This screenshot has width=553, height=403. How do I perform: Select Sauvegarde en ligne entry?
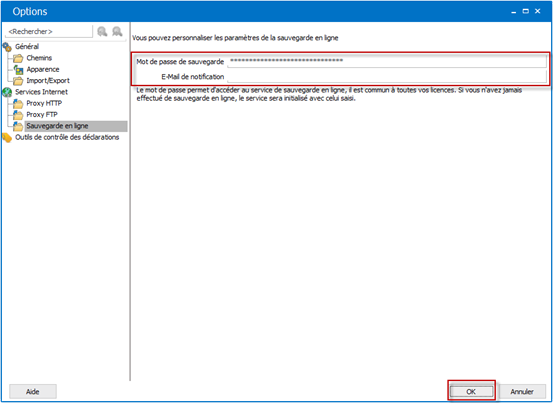click(x=76, y=126)
